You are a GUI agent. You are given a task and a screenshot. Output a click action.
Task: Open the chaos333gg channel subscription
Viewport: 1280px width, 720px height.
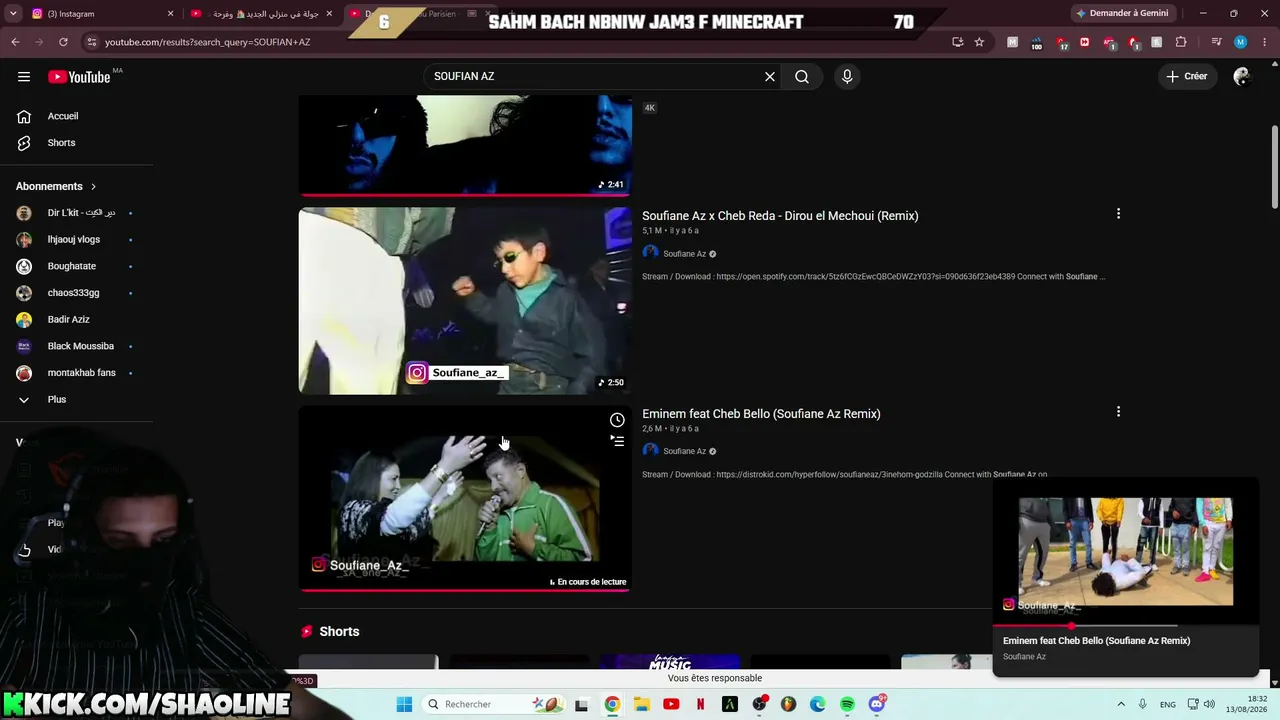coord(74,293)
